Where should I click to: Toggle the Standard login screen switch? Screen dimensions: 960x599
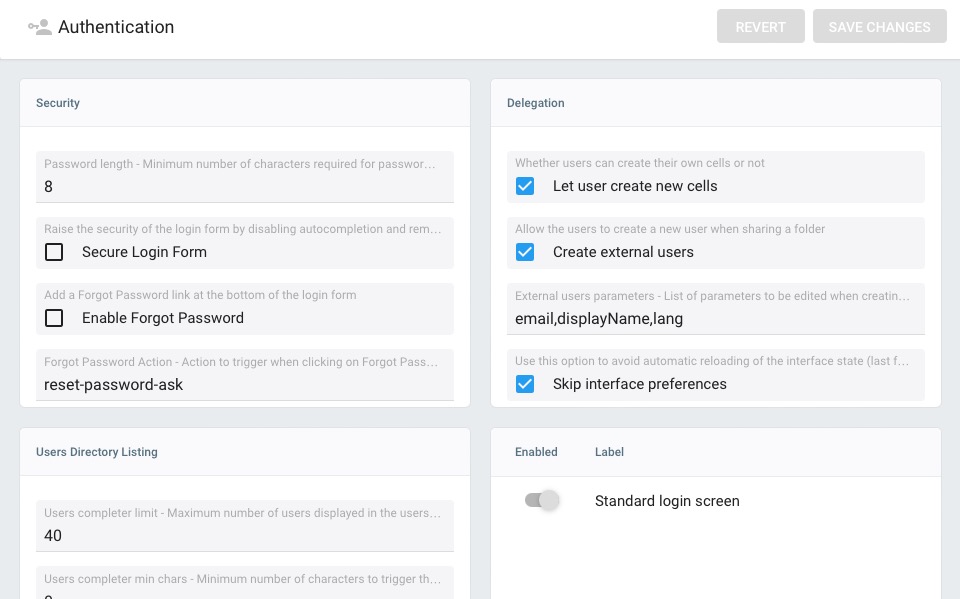(x=541, y=501)
